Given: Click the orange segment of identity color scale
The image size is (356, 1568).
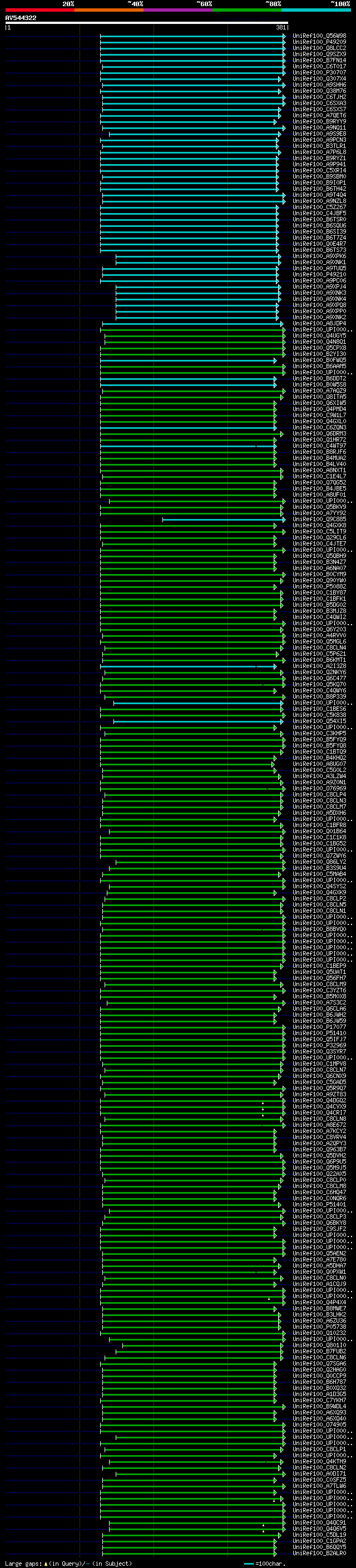Looking at the screenshot, I should click(109, 10).
